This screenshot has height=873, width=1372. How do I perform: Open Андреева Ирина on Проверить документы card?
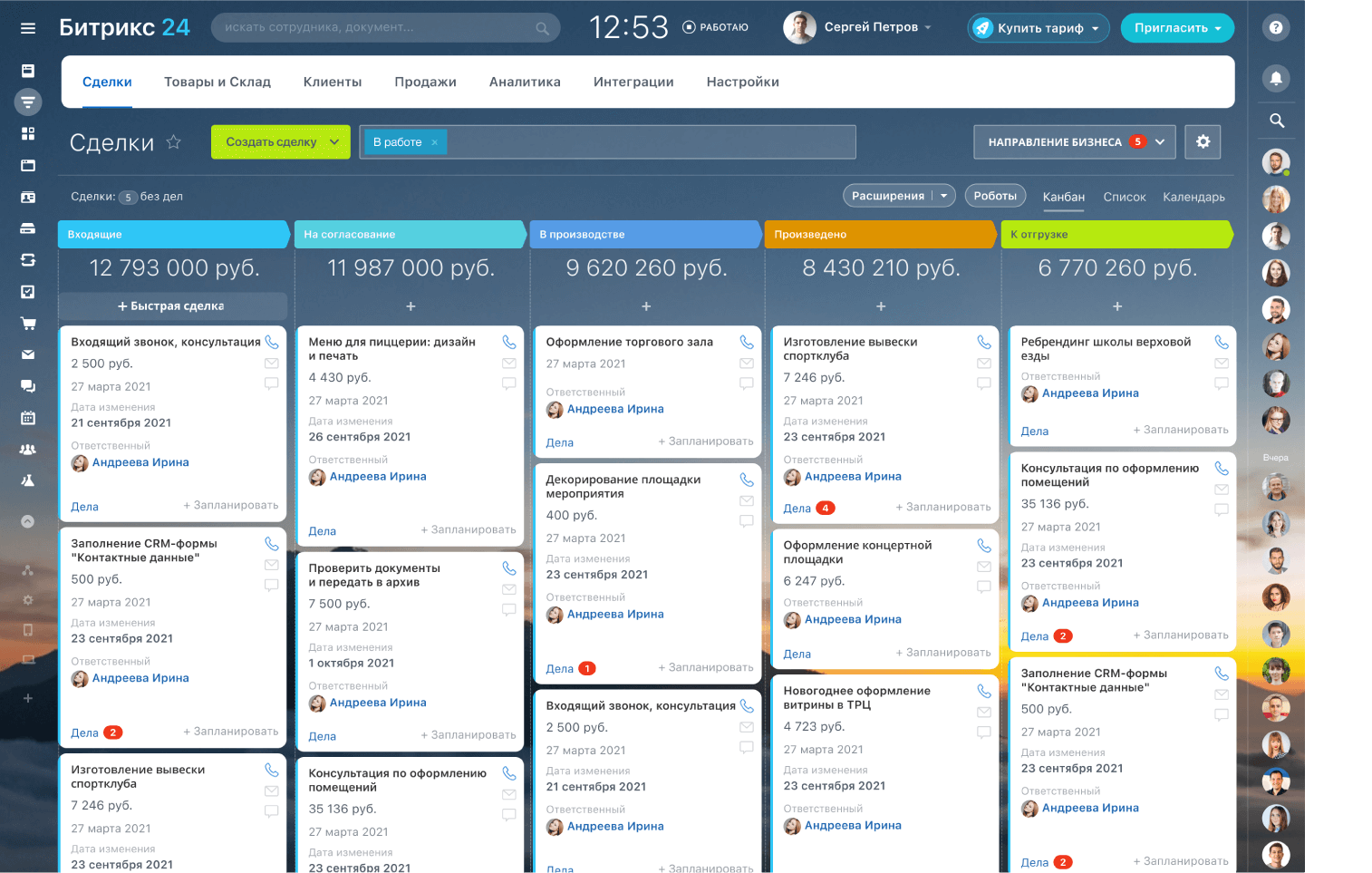[x=378, y=703]
